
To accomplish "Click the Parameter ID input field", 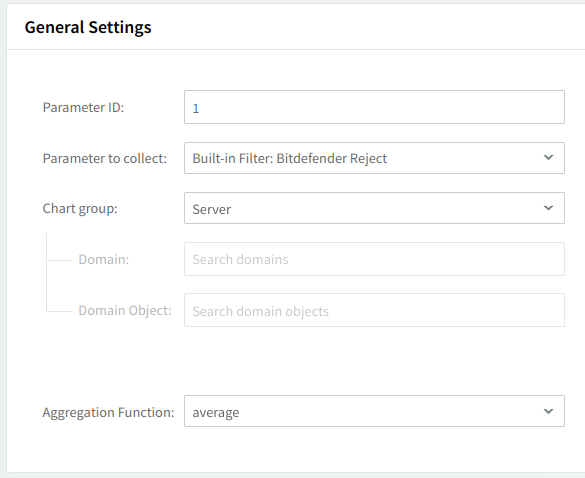I will pyautogui.click(x=374, y=107).
